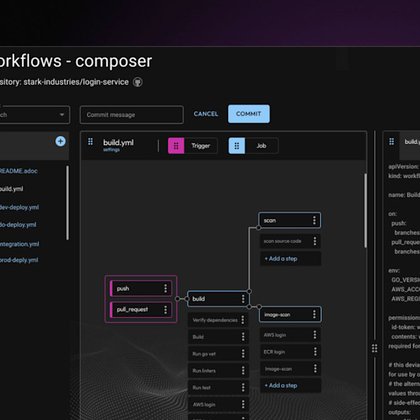Viewport: 420px width, 420px height.
Task: Click the right YAML panel drag handle
Action: 392,142
